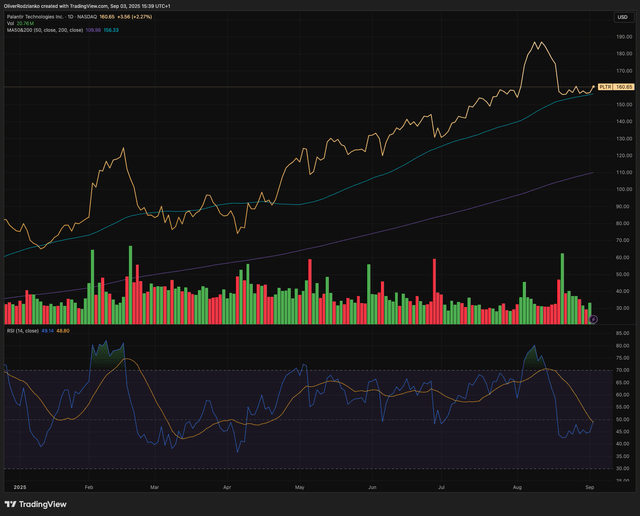Click the Sep label on time axis
This screenshot has width=640, height=516.
[589, 487]
